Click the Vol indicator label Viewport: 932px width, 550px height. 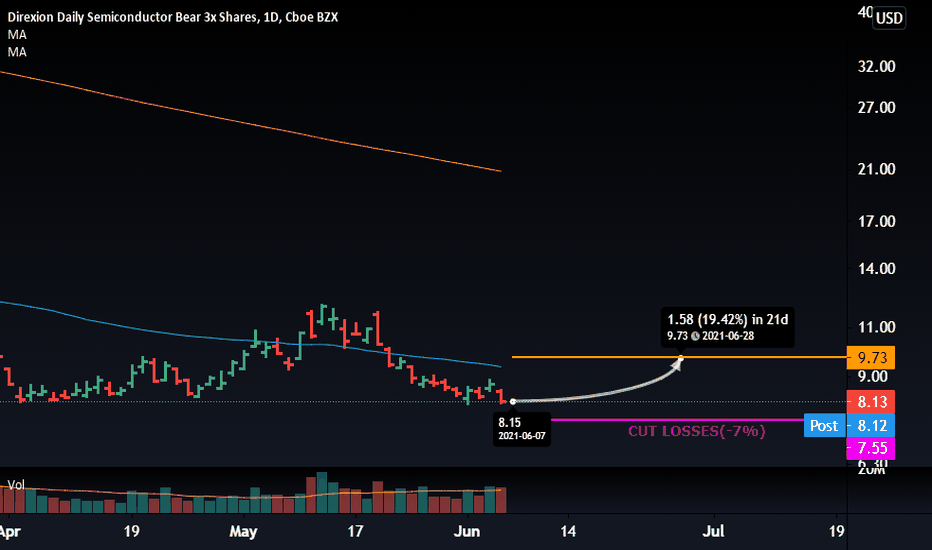16,485
